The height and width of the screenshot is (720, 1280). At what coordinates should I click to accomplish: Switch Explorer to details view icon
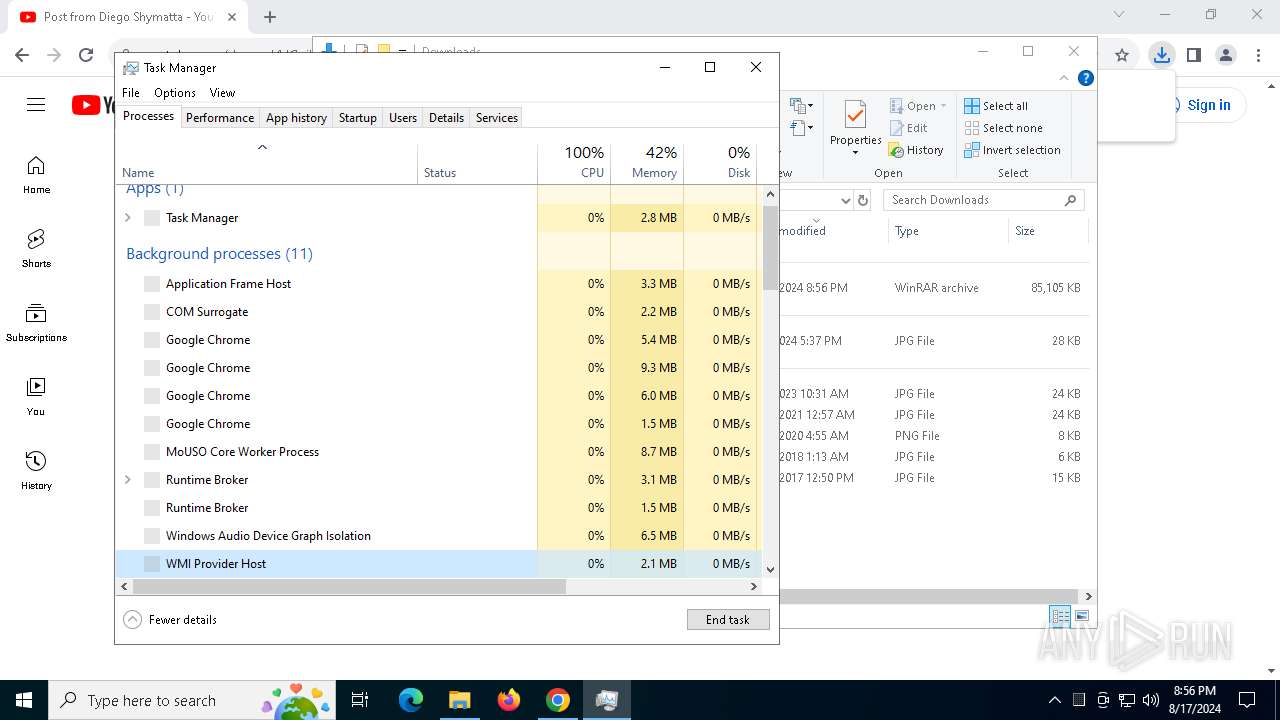click(1060, 616)
